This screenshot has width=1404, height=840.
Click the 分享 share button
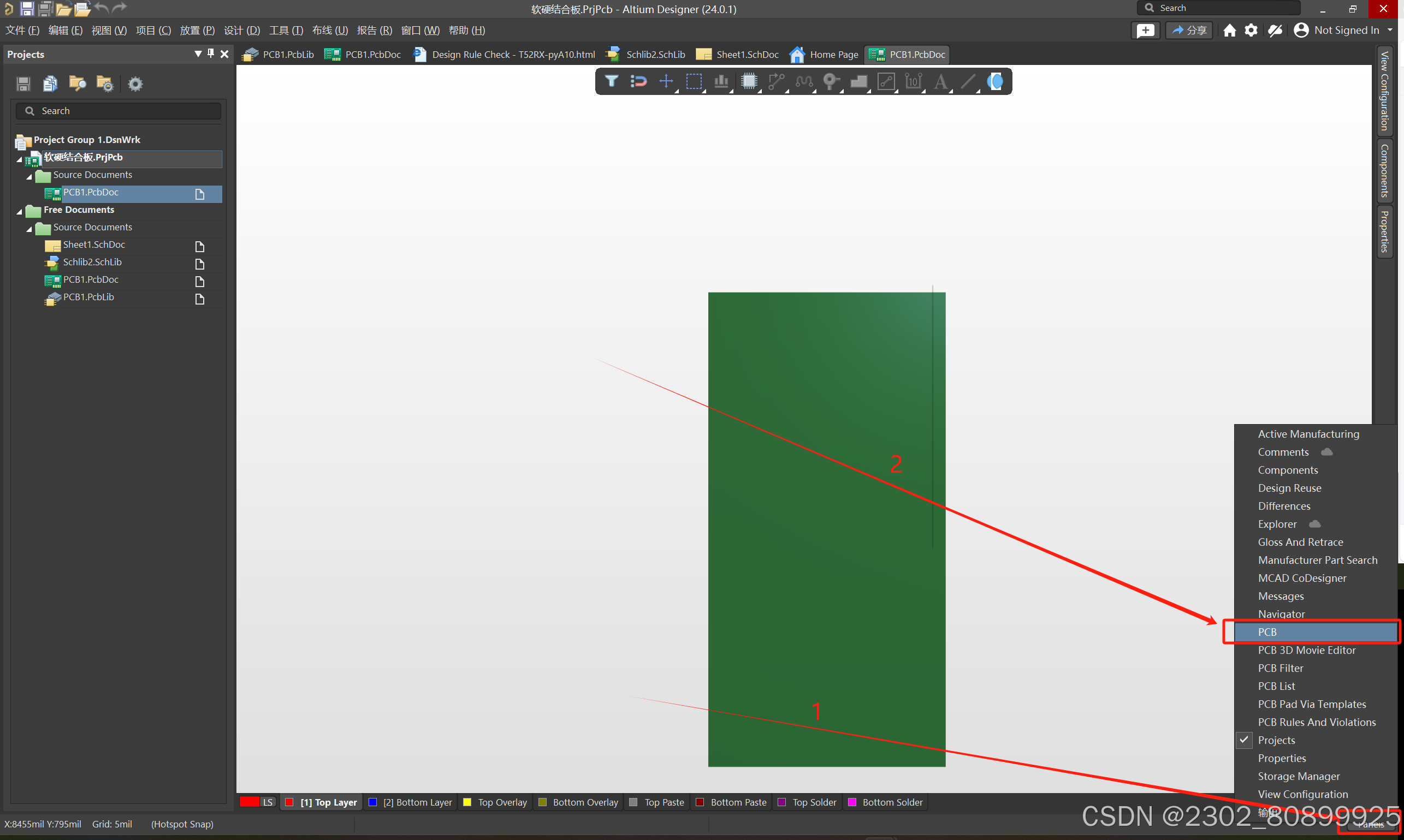pos(1188,31)
